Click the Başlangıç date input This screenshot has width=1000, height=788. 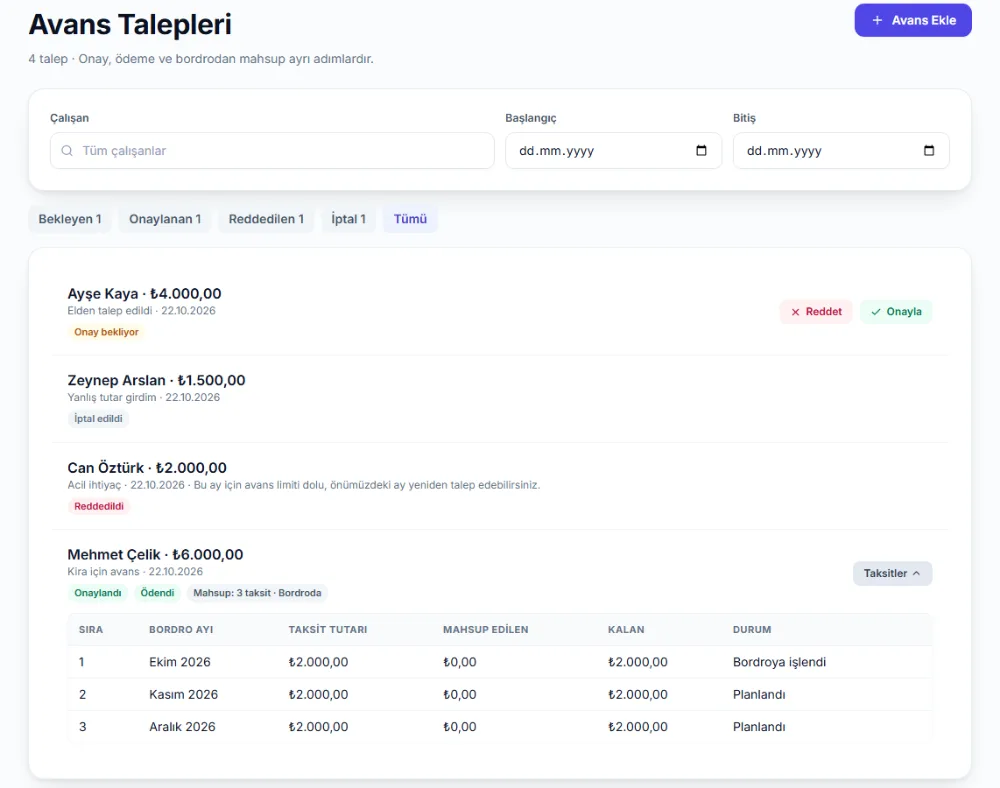coord(614,150)
